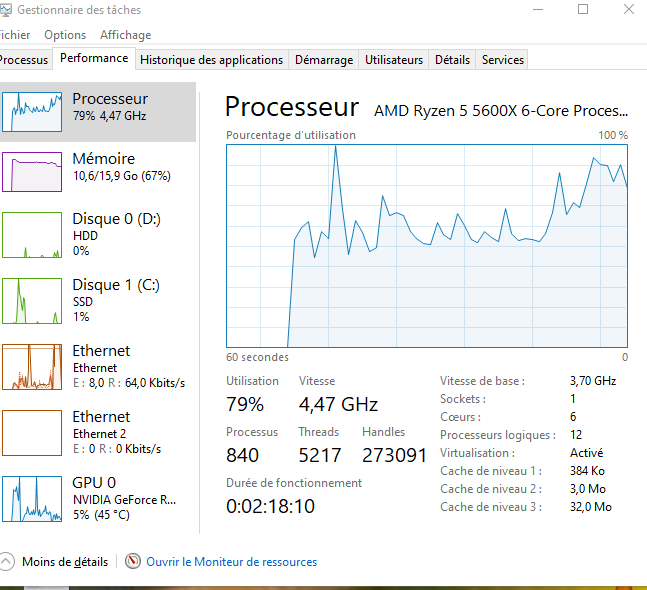The image size is (647, 590).
Task: Click Cache de niveau 3 value 32,0 Mo
Action: [590, 507]
